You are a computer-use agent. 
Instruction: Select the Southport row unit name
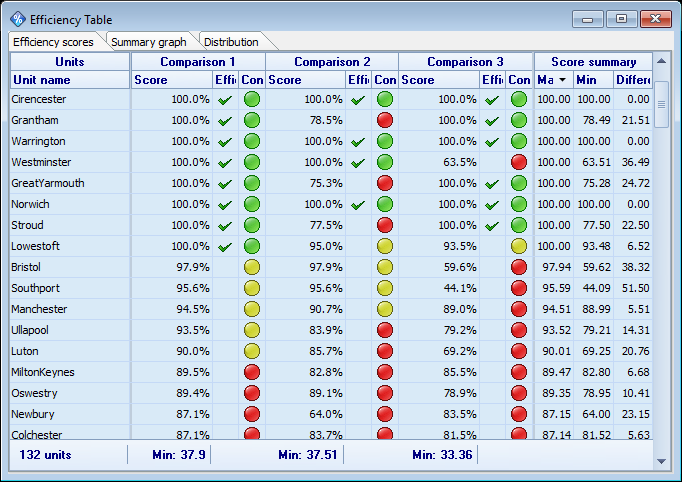[x=35, y=289]
